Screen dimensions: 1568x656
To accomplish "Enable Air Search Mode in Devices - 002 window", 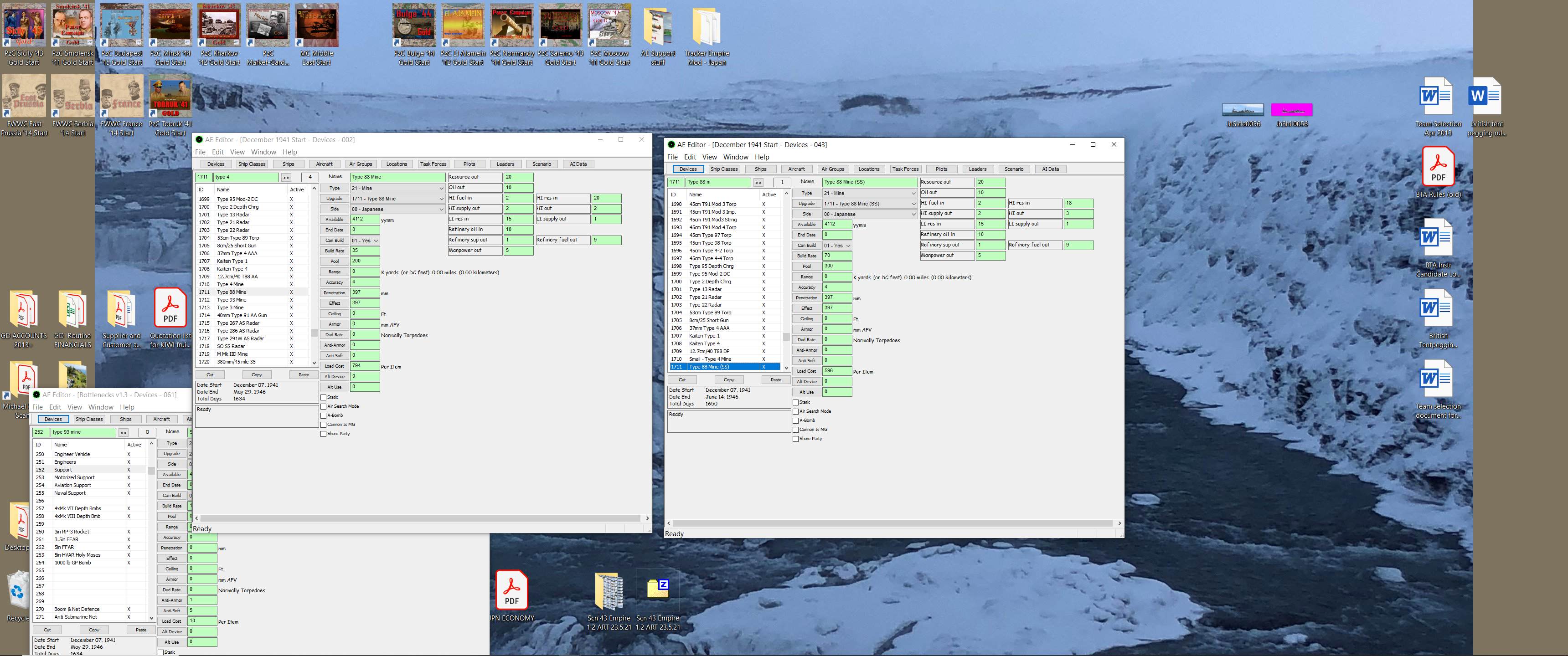I will [x=323, y=406].
